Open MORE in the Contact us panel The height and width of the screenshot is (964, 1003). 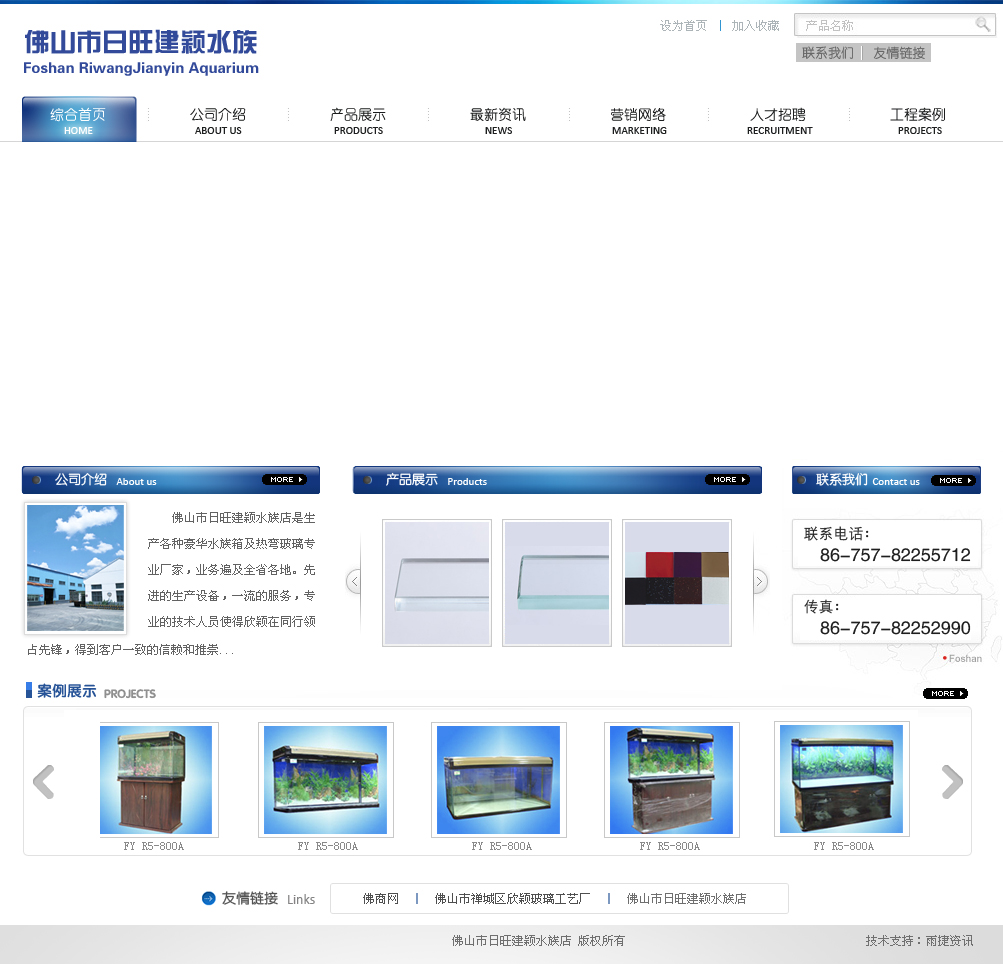953,481
